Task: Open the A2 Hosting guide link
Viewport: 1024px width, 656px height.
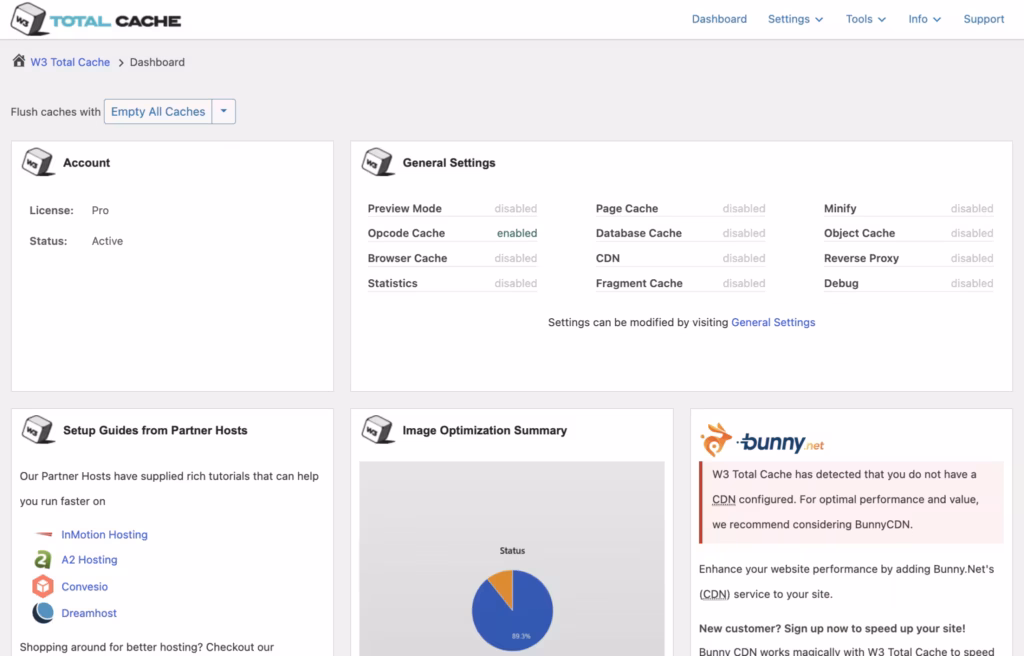Action: pyautogui.click(x=89, y=560)
